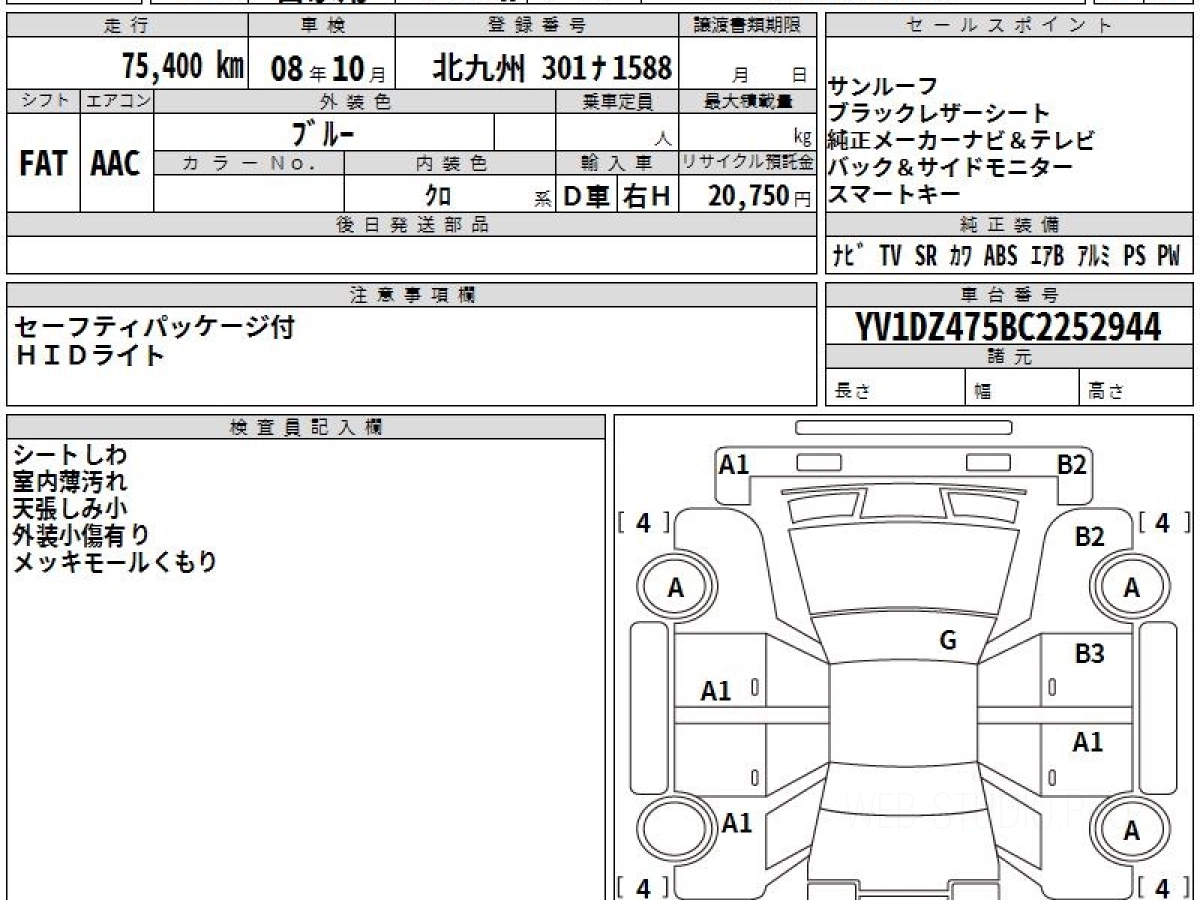Select the 内装色 header cell

(x=450, y=163)
